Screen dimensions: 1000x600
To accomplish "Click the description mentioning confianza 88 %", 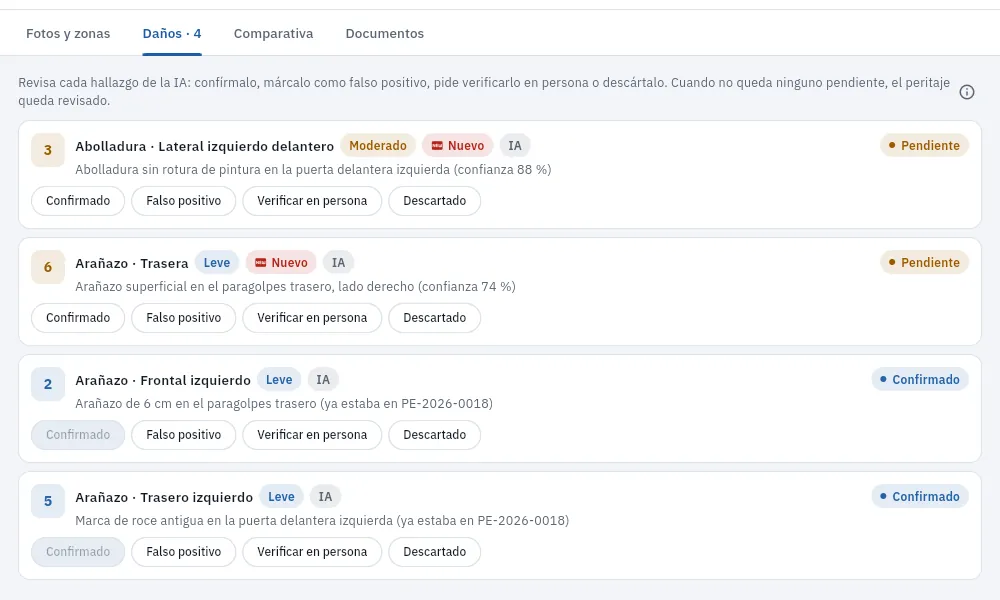I will tap(313, 170).
